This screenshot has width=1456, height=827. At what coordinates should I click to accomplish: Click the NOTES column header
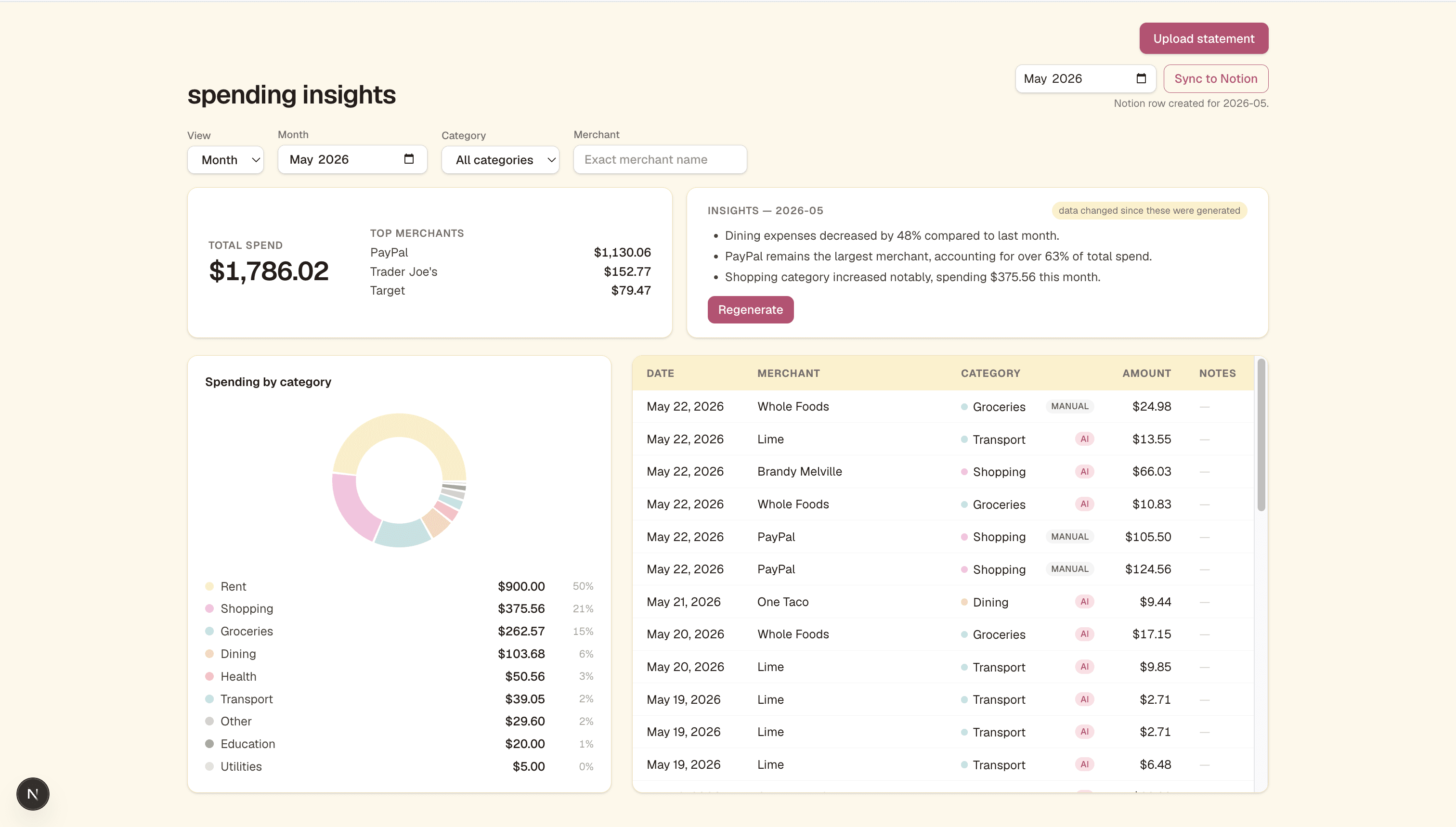pos(1217,373)
